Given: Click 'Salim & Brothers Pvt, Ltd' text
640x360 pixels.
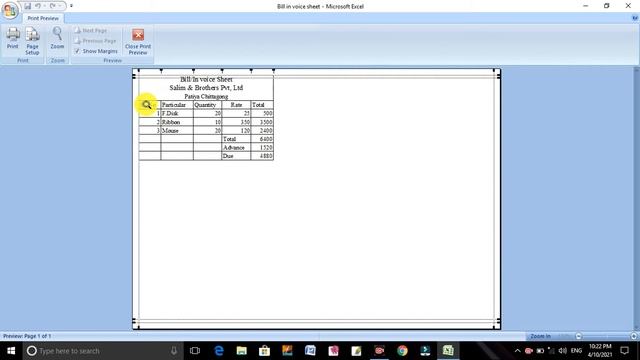Looking at the screenshot, I should (206, 88).
